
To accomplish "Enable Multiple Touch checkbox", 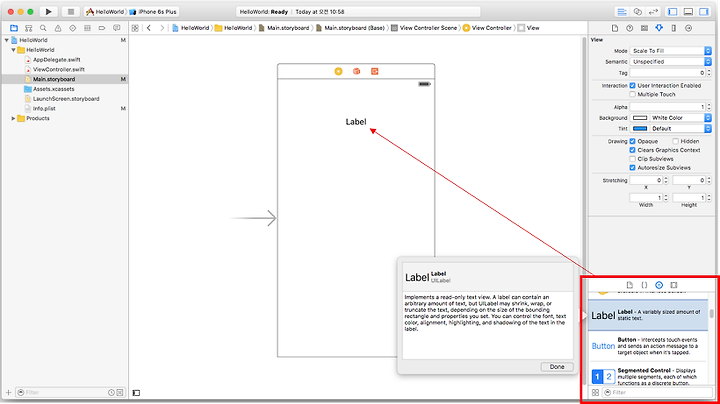I will point(632,94).
